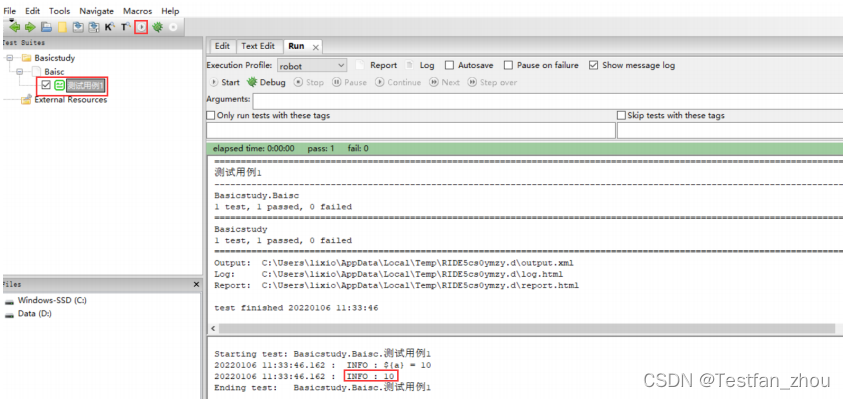Image resolution: width=845 pixels, height=399 pixels.
Task: Click the Save All toolbar icon
Action: (94, 27)
